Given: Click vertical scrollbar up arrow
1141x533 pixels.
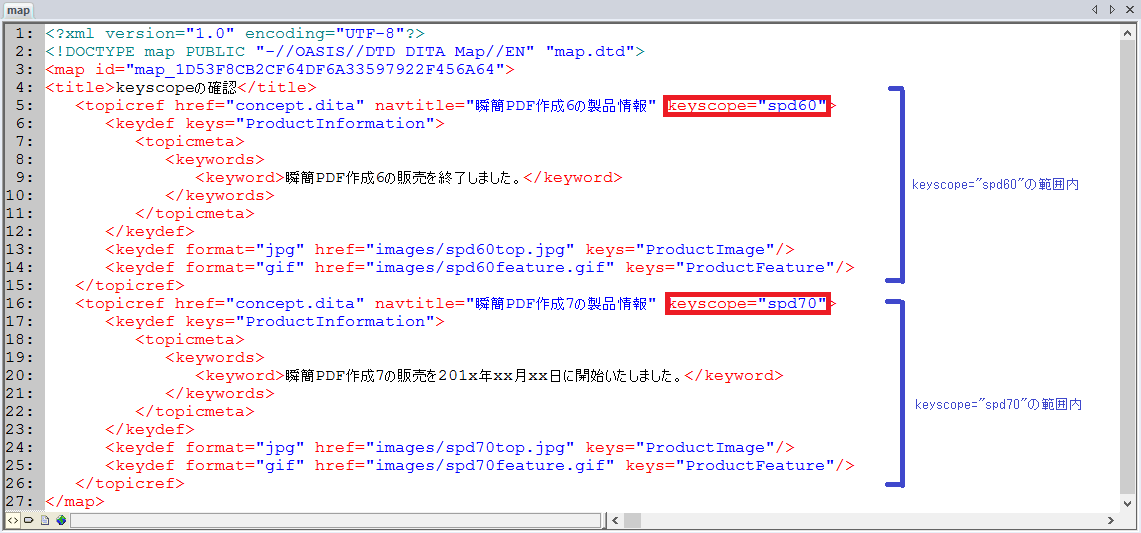Looking at the screenshot, I should [1126, 33].
